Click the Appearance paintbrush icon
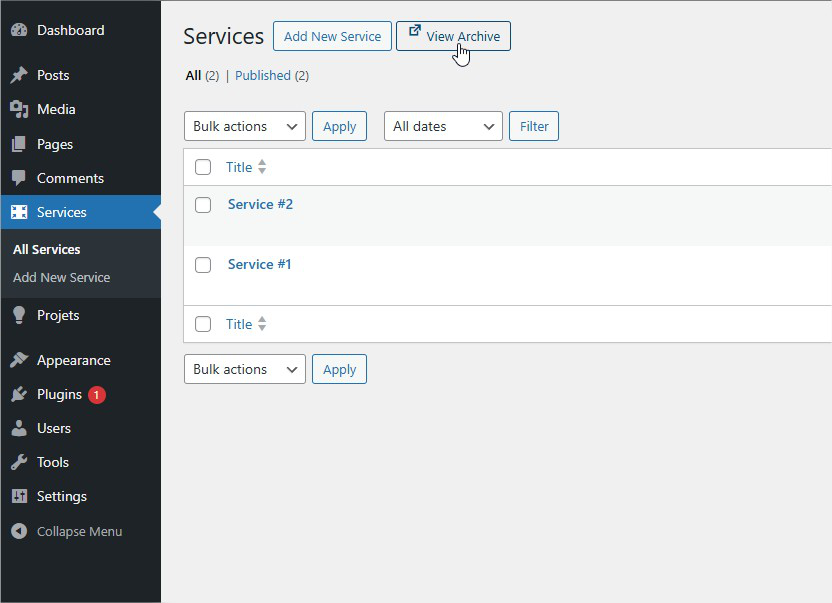This screenshot has width=832, height=603. click(19, 360)
